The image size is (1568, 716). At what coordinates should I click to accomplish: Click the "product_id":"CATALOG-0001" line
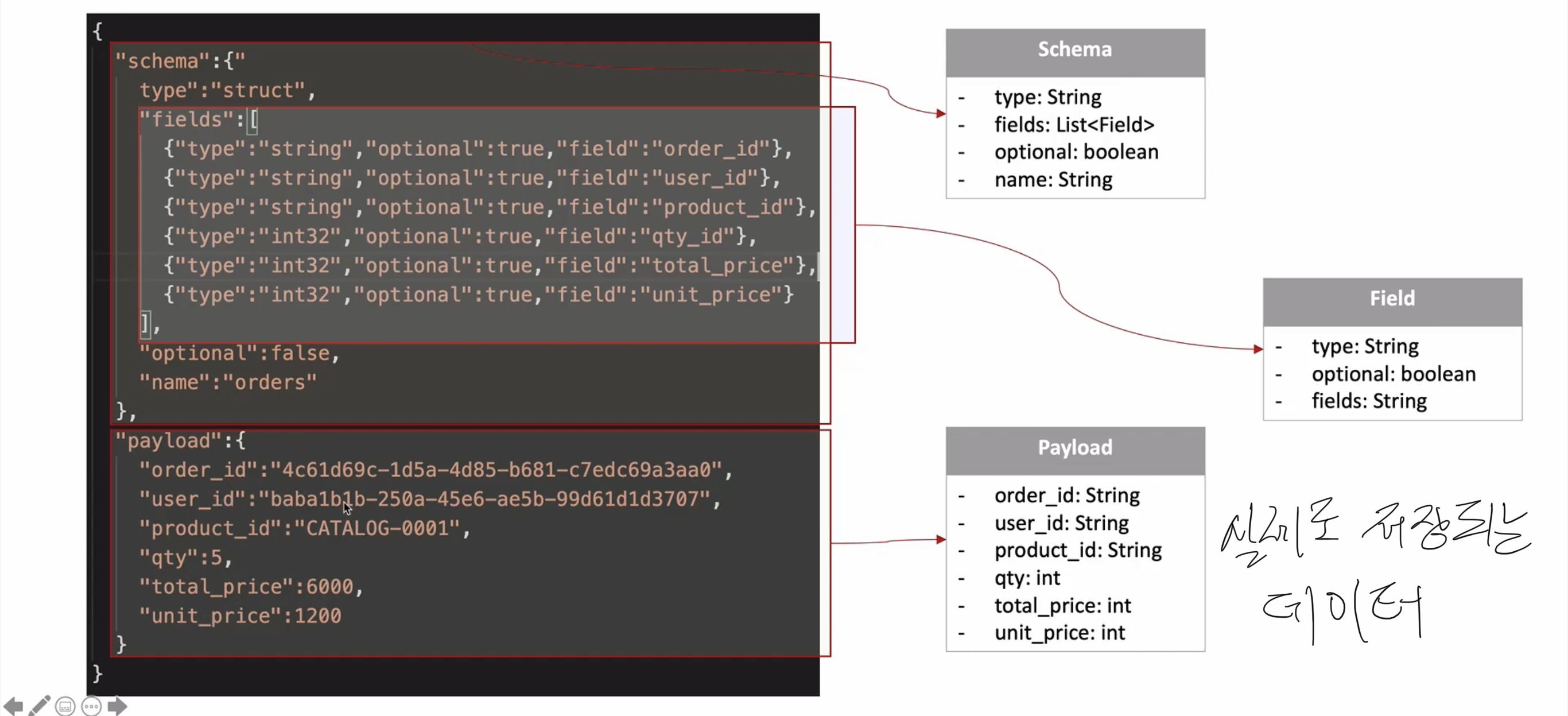pyautogui.click(x=305, y=528)
